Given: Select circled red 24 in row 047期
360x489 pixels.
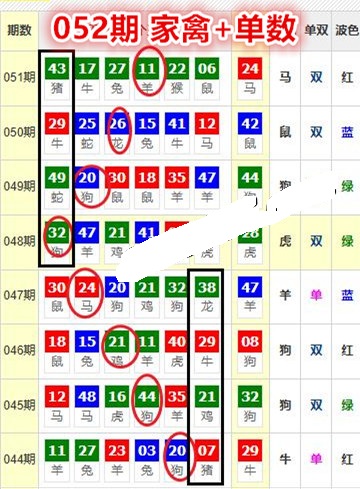Looking at the screenshot, I should point(87,287).
